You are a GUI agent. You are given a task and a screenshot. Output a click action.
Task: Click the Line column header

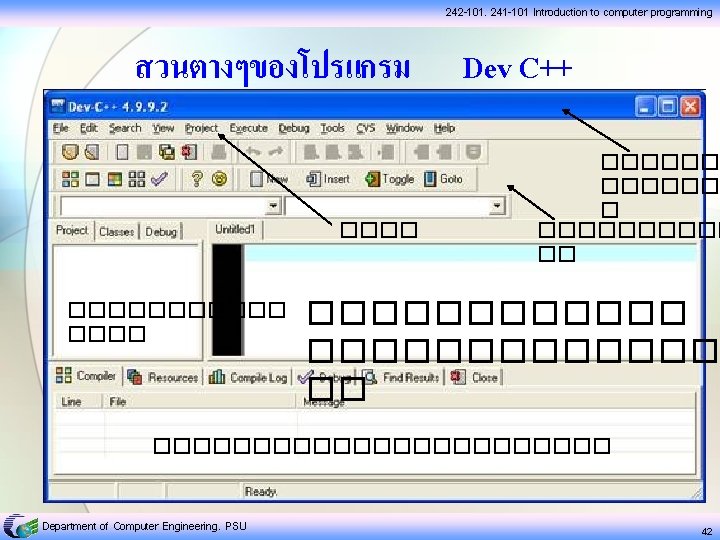[78, 402]
